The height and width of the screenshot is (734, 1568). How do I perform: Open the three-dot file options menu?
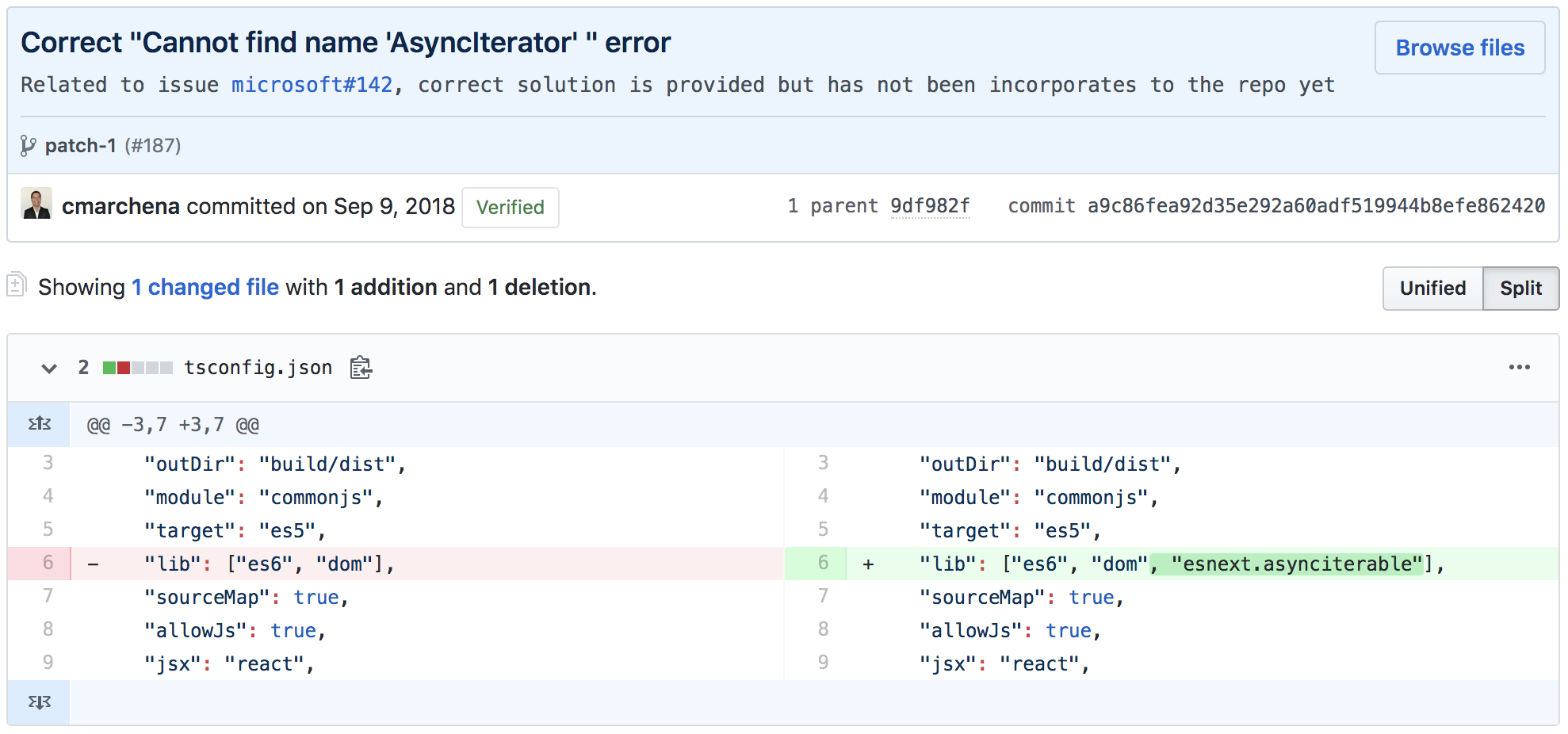(1519, 367)
